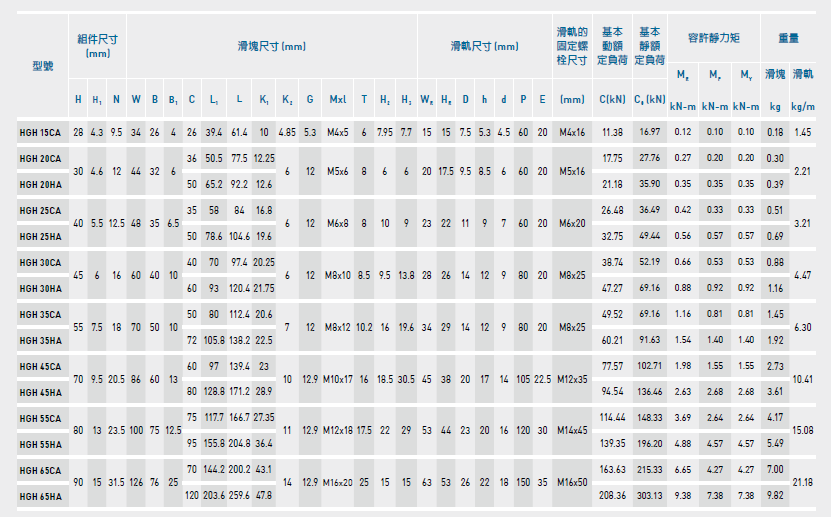The height and width of the screenshot is (517, 831).
Task: Click the 重量 column group header
Action: [x=789, y=38]
